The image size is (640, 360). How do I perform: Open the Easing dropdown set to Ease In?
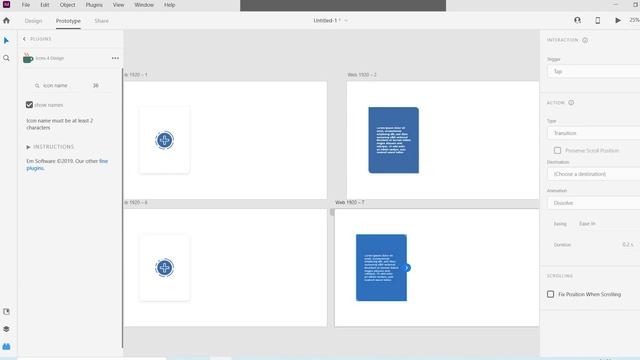(x=608, y=224)
